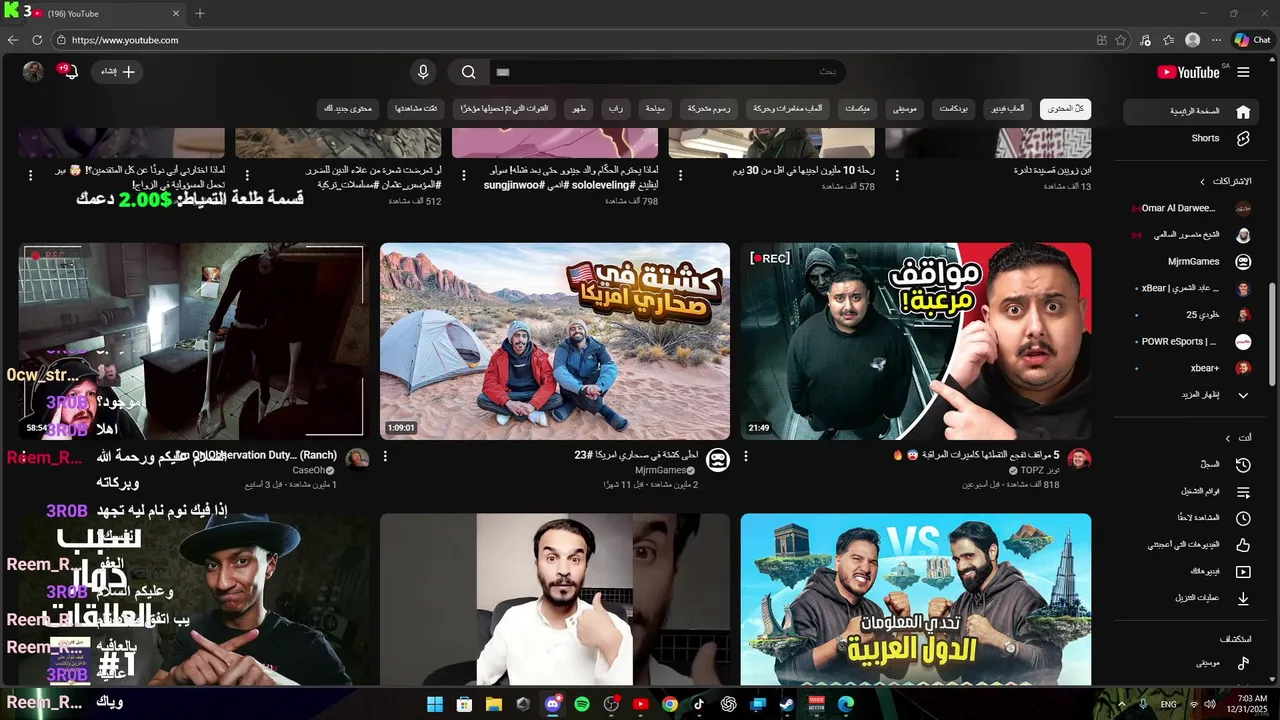Open the كشتة في صحاري أمريكا thumbnail
Screen dimensions: 1280x720
click(x=555, y=341)
